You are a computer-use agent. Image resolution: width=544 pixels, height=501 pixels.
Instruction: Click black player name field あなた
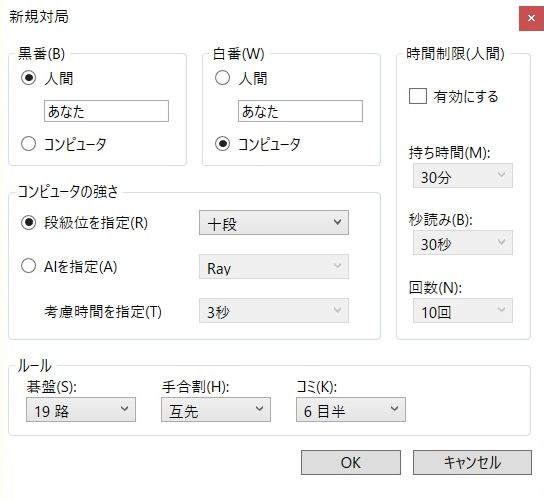107,111
